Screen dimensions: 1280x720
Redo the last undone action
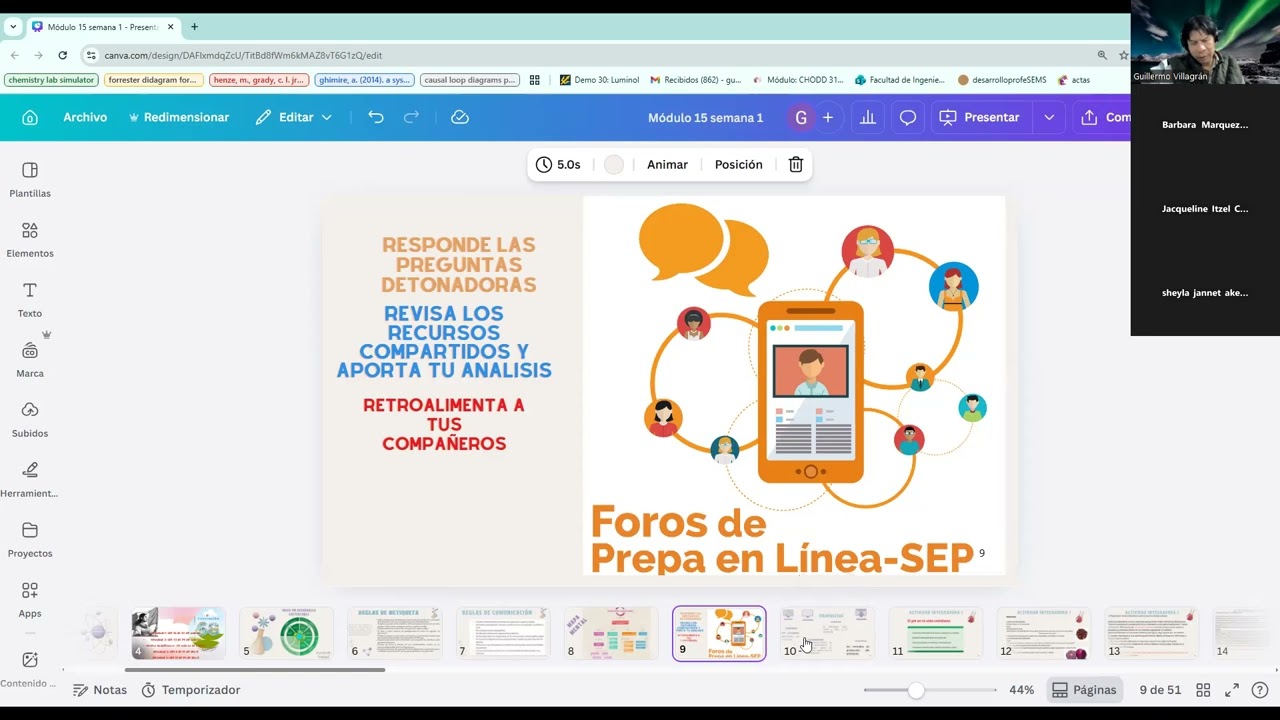(x=411, y=117)
